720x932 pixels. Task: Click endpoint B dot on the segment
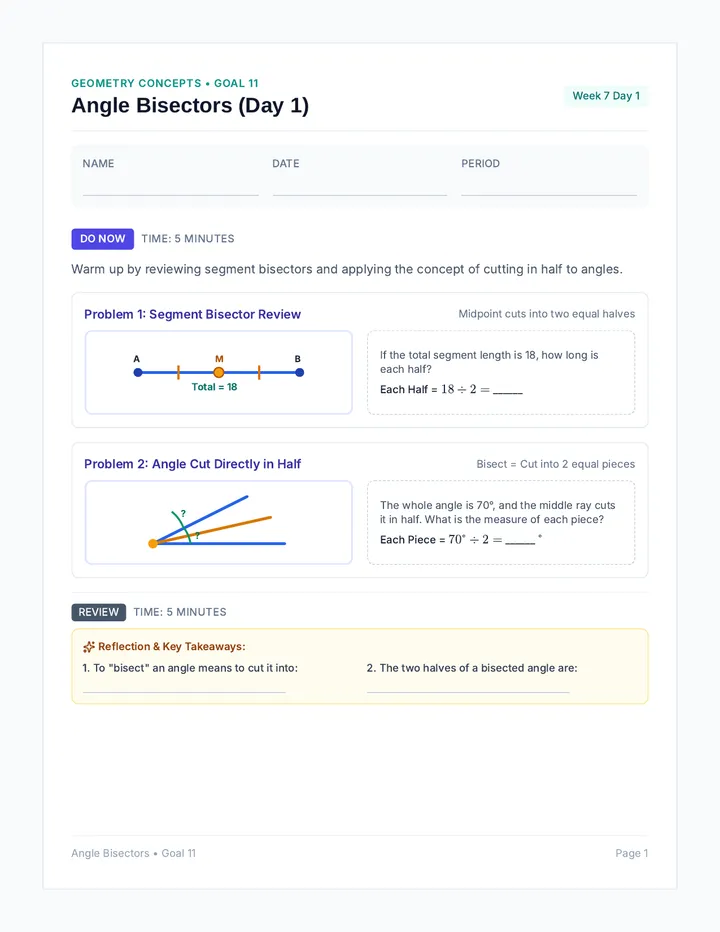[x=300, y=373]
